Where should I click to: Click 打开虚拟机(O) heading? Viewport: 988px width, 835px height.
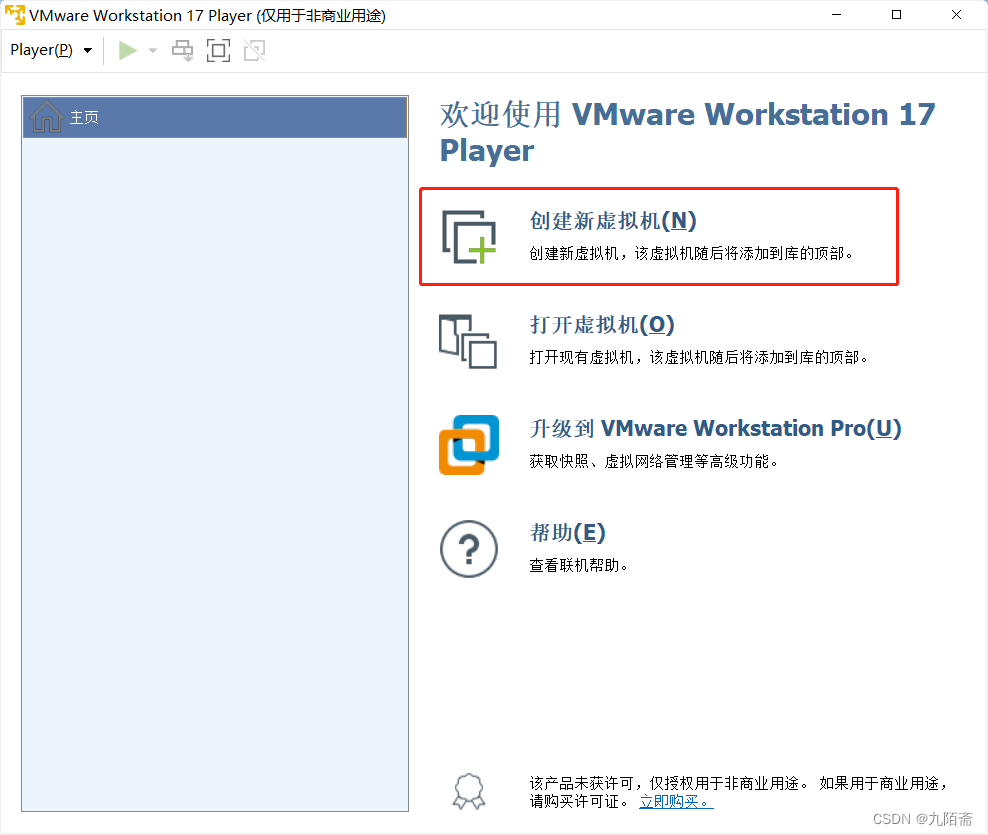(602, 325)
